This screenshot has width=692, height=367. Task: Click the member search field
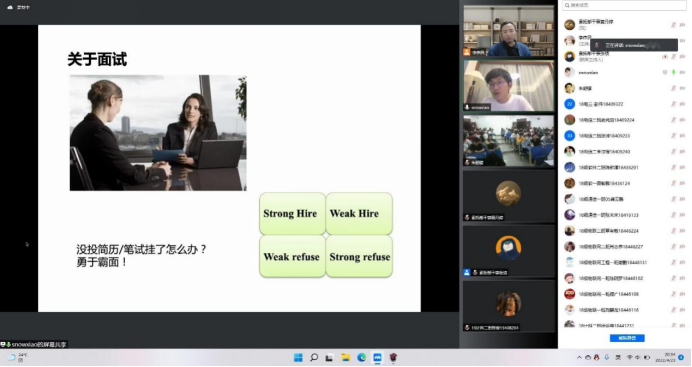[624, 5]
